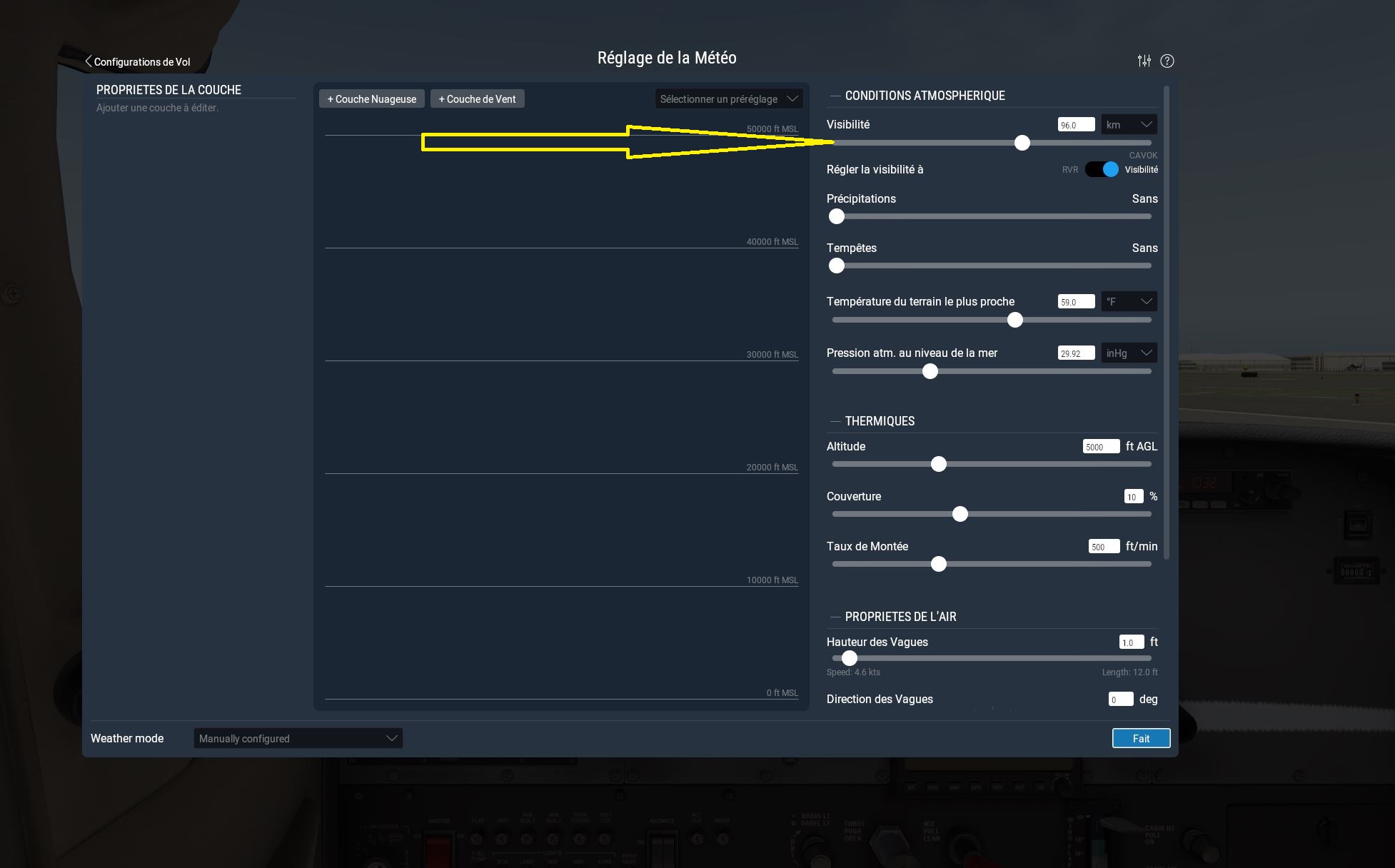Open the Weather mode dropdown

[298, 738]
